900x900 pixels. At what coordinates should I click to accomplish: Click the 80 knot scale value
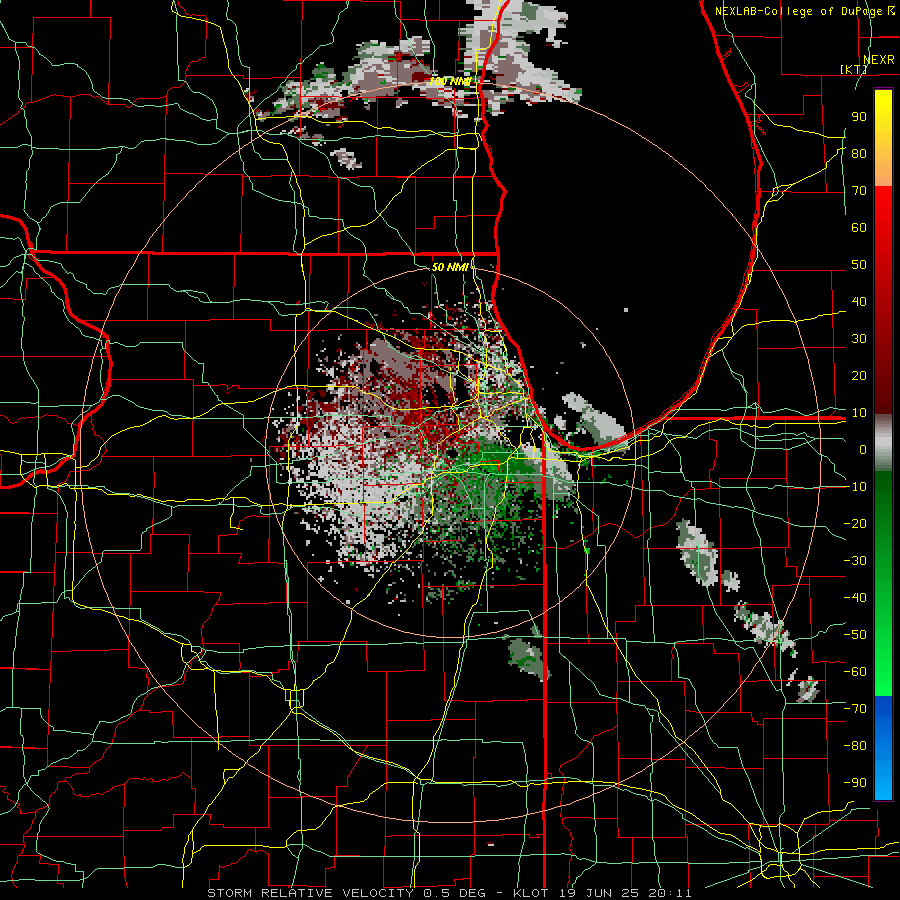859,153
